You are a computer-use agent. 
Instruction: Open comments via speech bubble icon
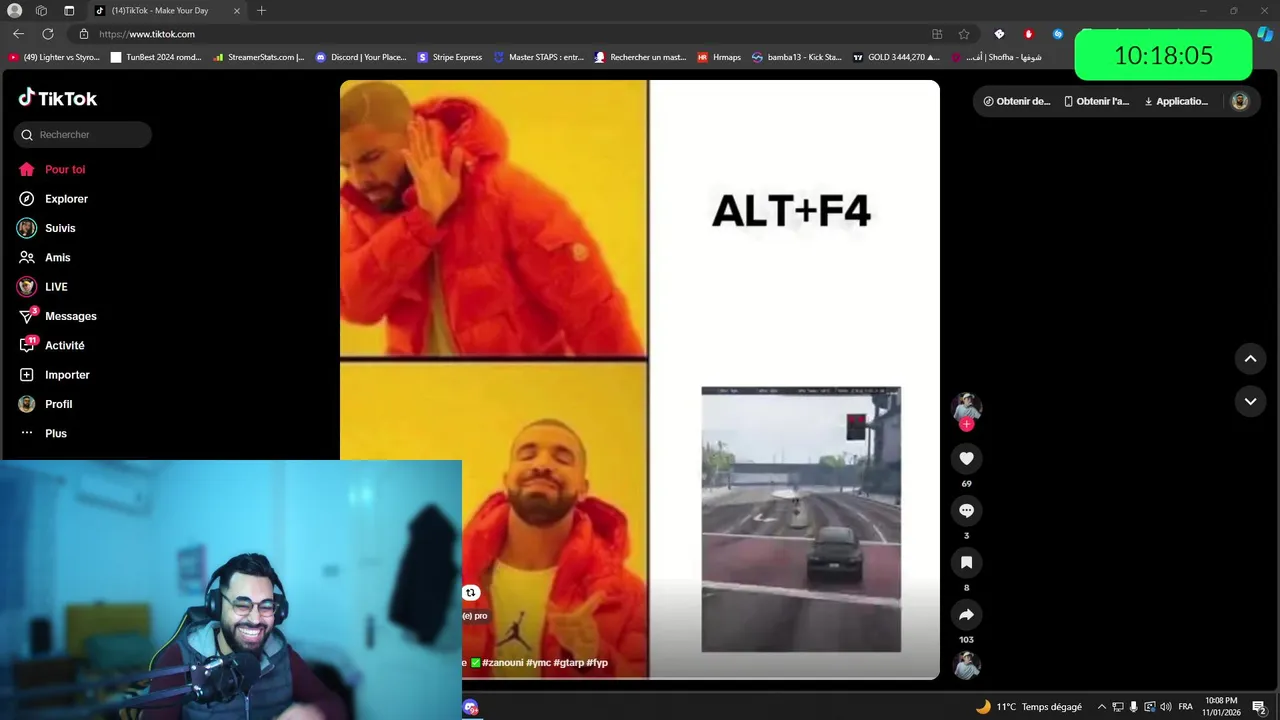[966, 511]
